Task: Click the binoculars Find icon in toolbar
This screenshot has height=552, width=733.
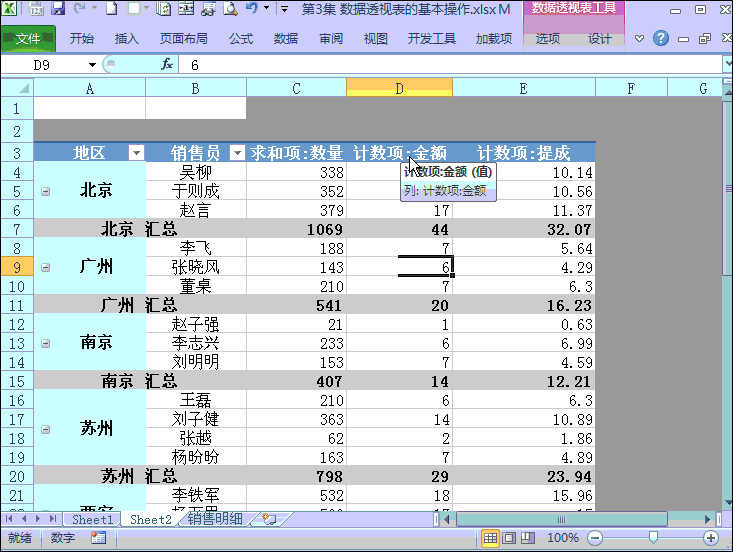Action: (x=208, y=8)
